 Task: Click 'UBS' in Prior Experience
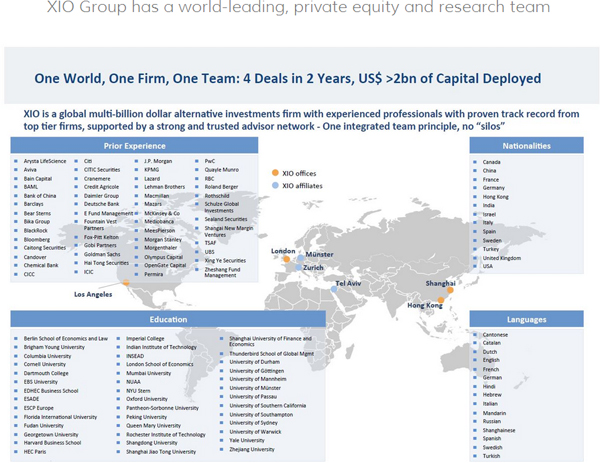click(x=209, y=252)
